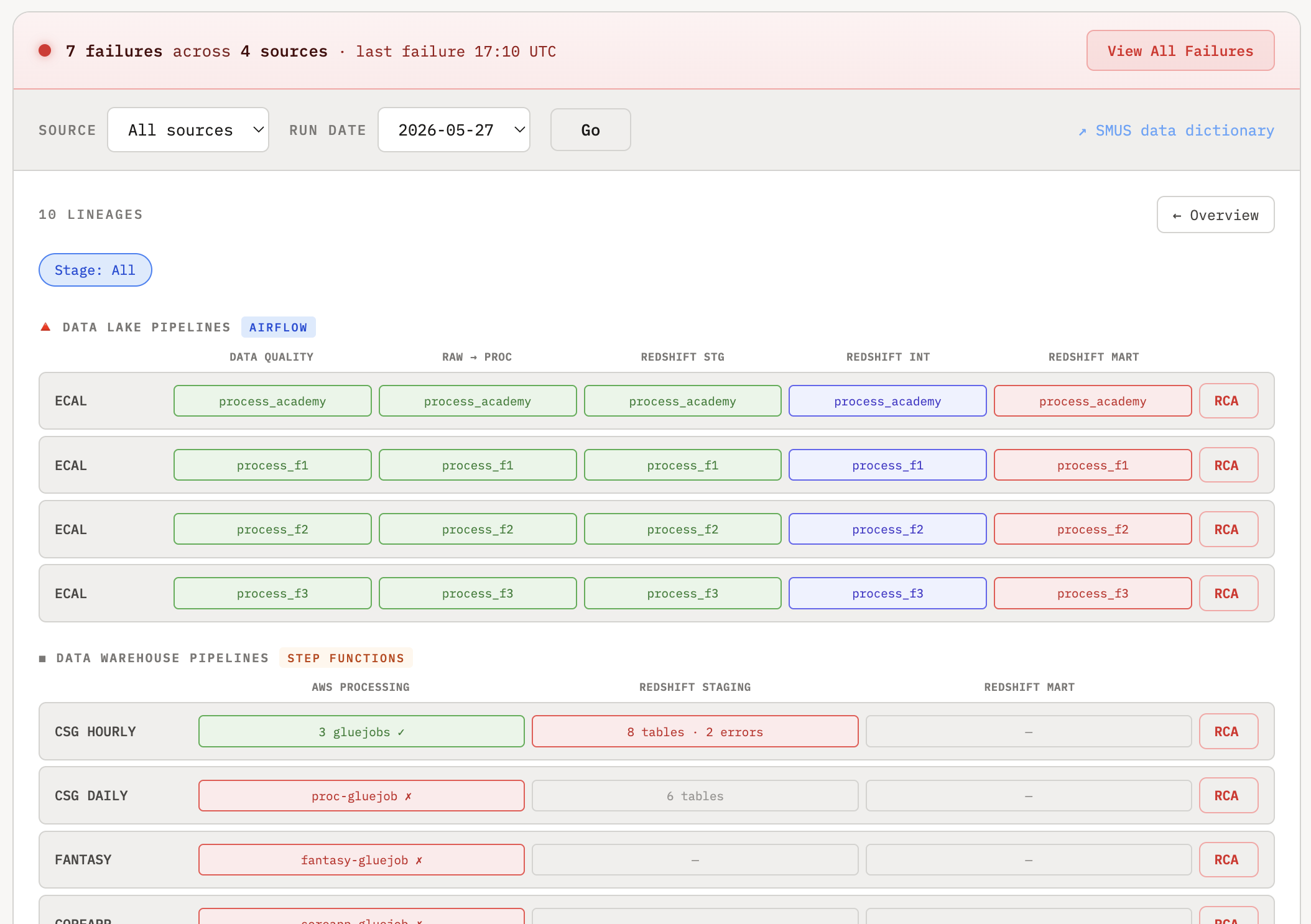Open Data Quality process_academy stage
This screenshot has height=924, width=1311.
[x=272, y=401]
